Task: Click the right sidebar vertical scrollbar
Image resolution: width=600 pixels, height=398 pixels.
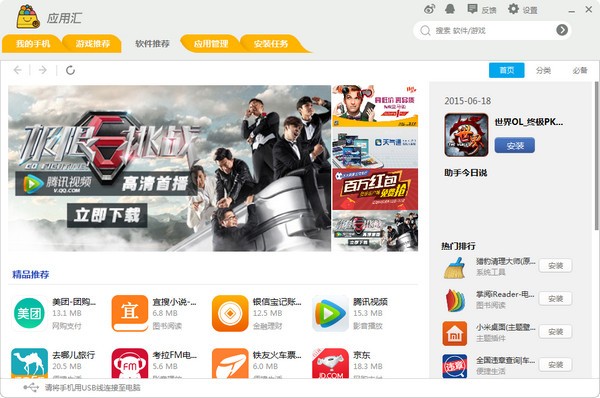Action: click(x=596, y=155)
